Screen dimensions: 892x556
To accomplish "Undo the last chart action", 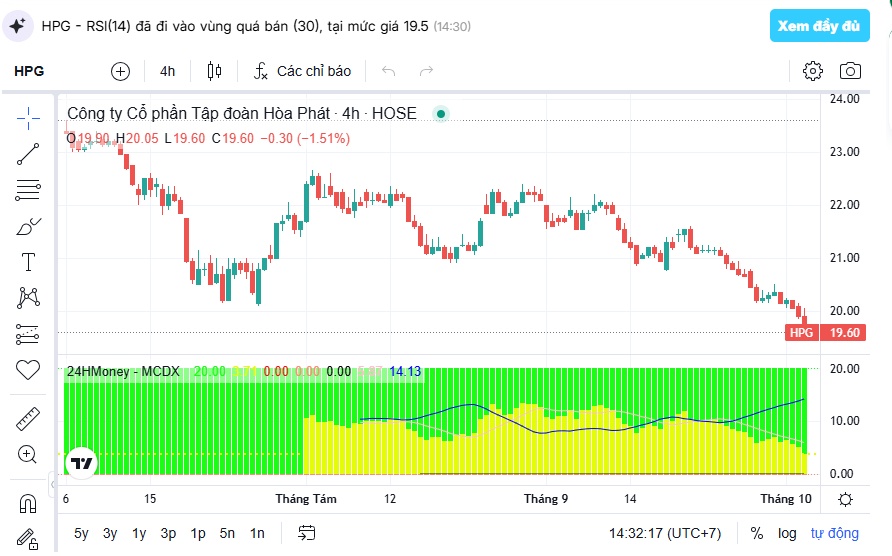I will coord(389,71).
